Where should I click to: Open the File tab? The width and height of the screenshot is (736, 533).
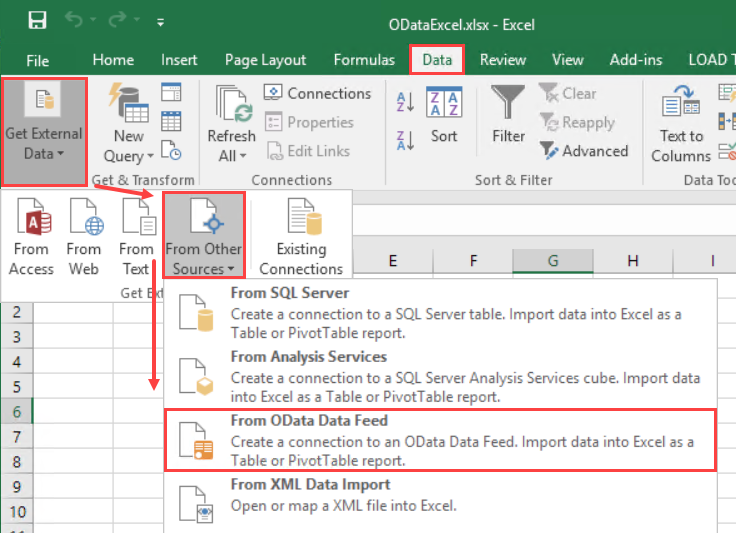38,61
